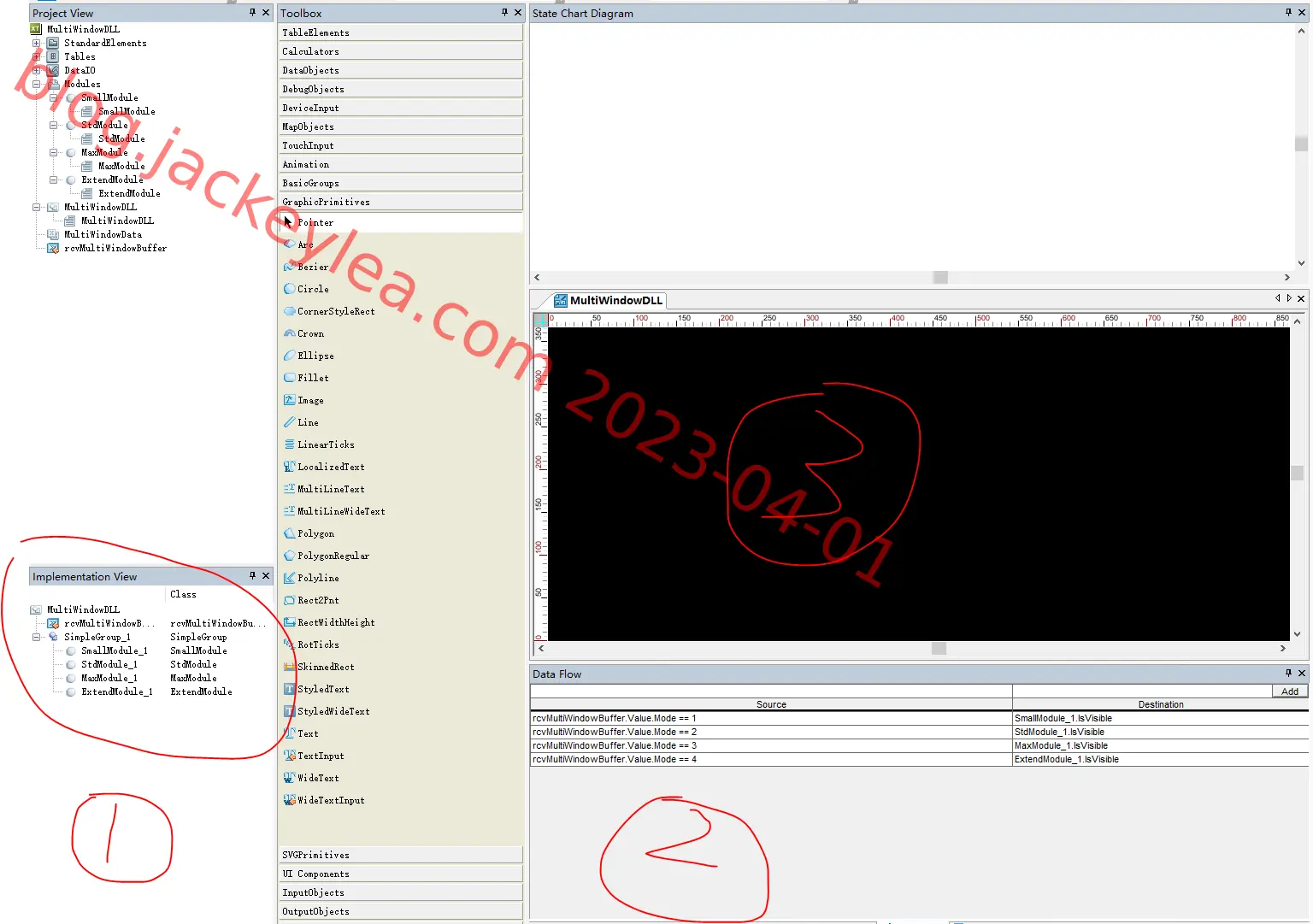Screen dimensions: 1313x924
Task: Pin the Data Flow panel
Action: click(x=1288, y=673)
